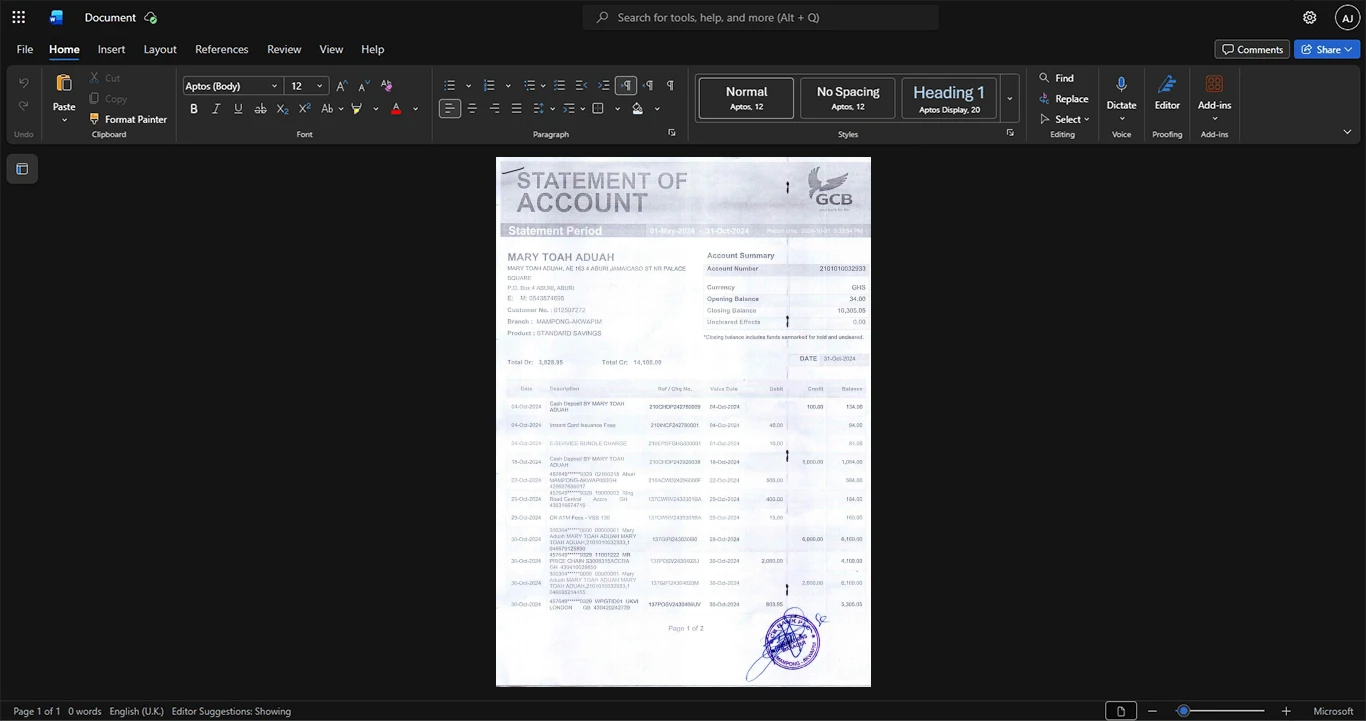1366x721 pixels.
Task: Click the red font color button
Action: 396,108
